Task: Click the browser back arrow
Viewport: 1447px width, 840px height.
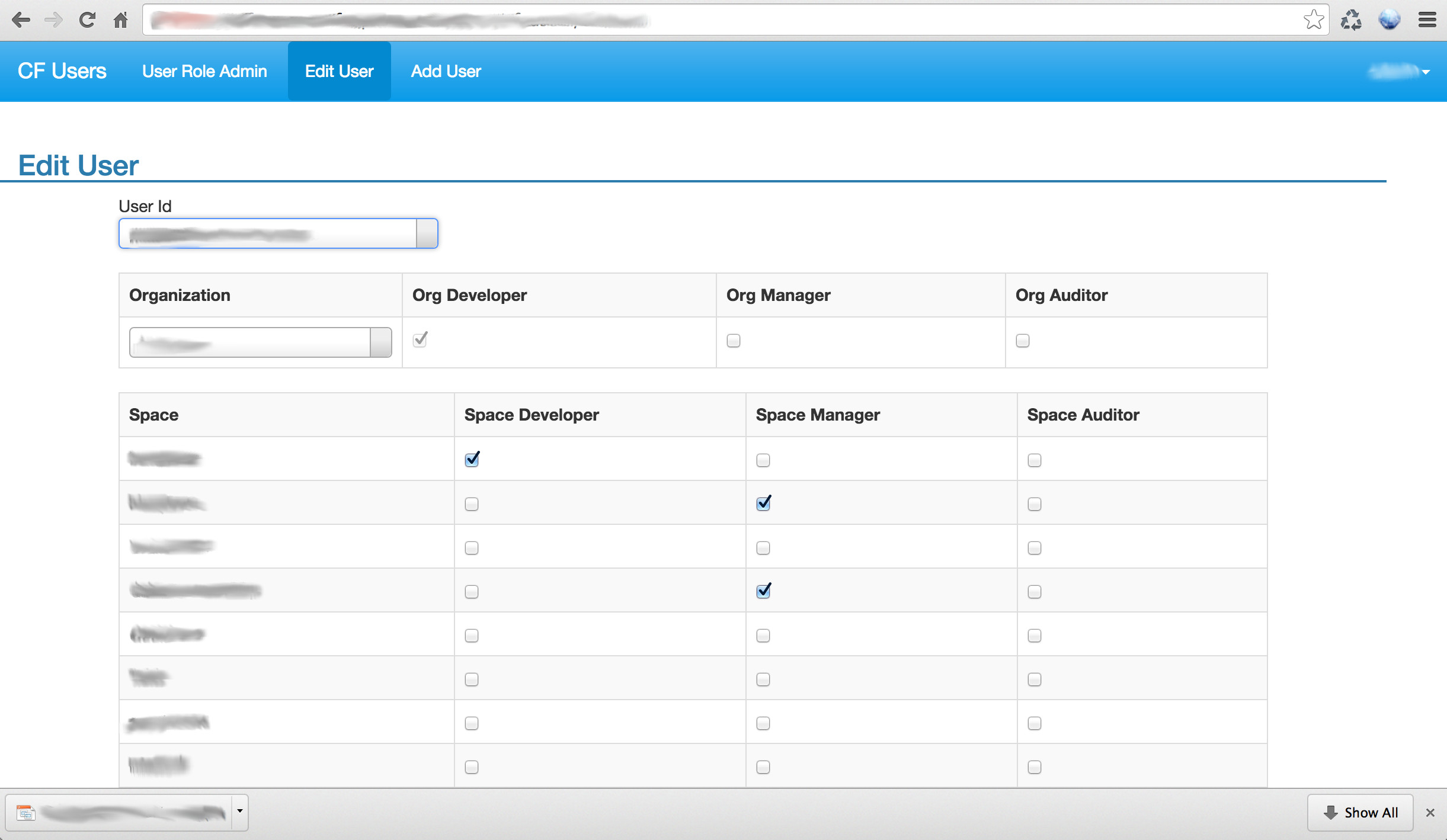Action: 21,20
